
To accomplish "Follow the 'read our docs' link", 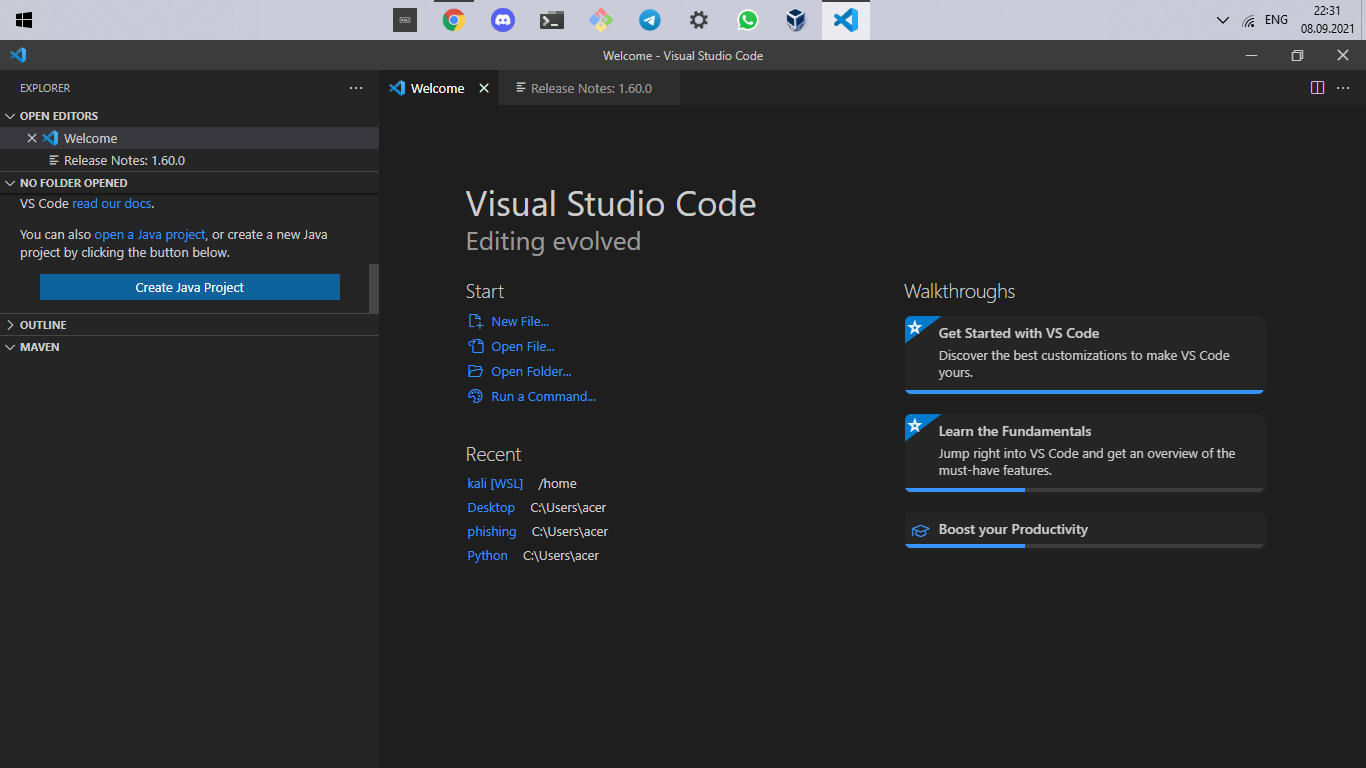I will (111, 203).
